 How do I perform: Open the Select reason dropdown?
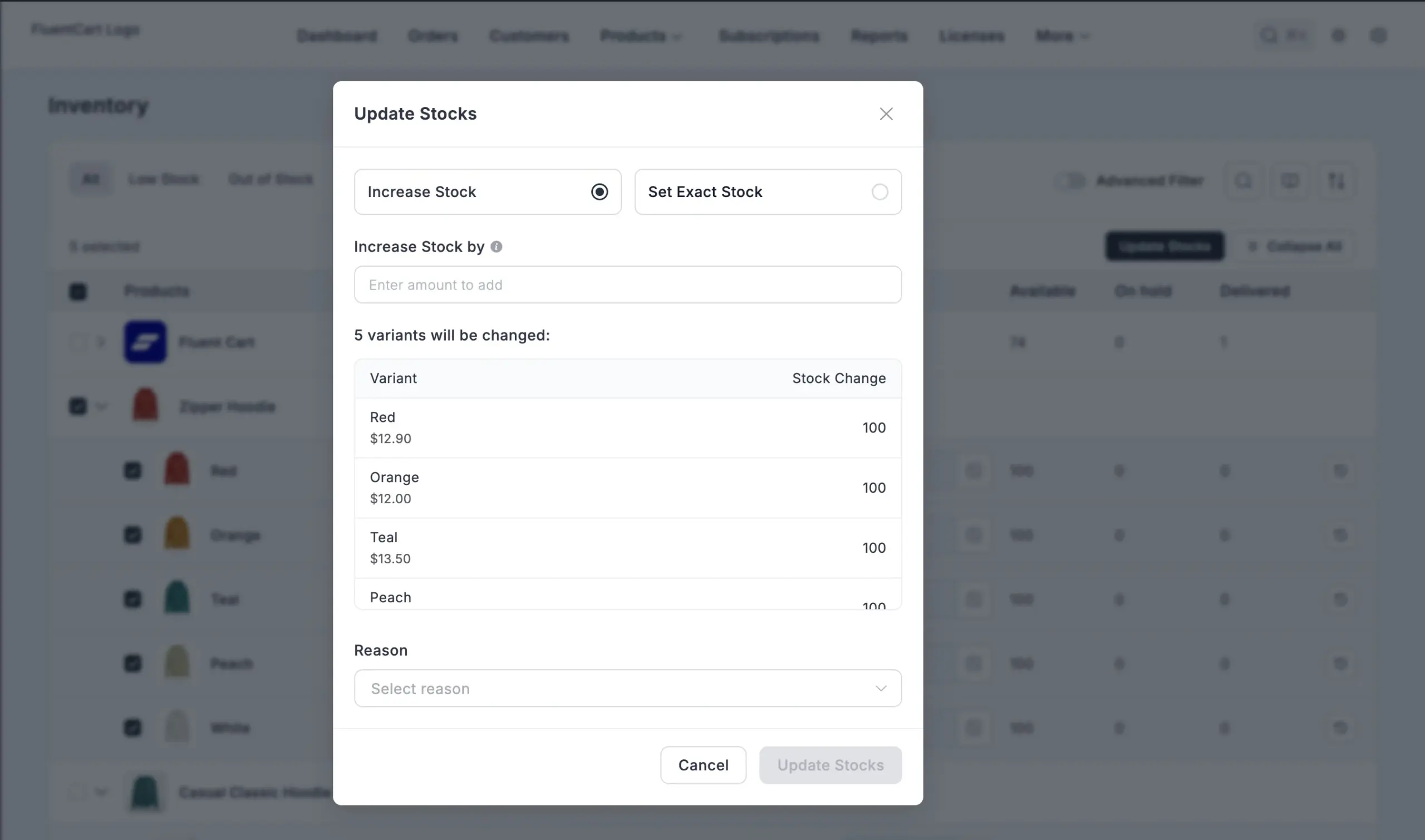click(x=627, y=688)
